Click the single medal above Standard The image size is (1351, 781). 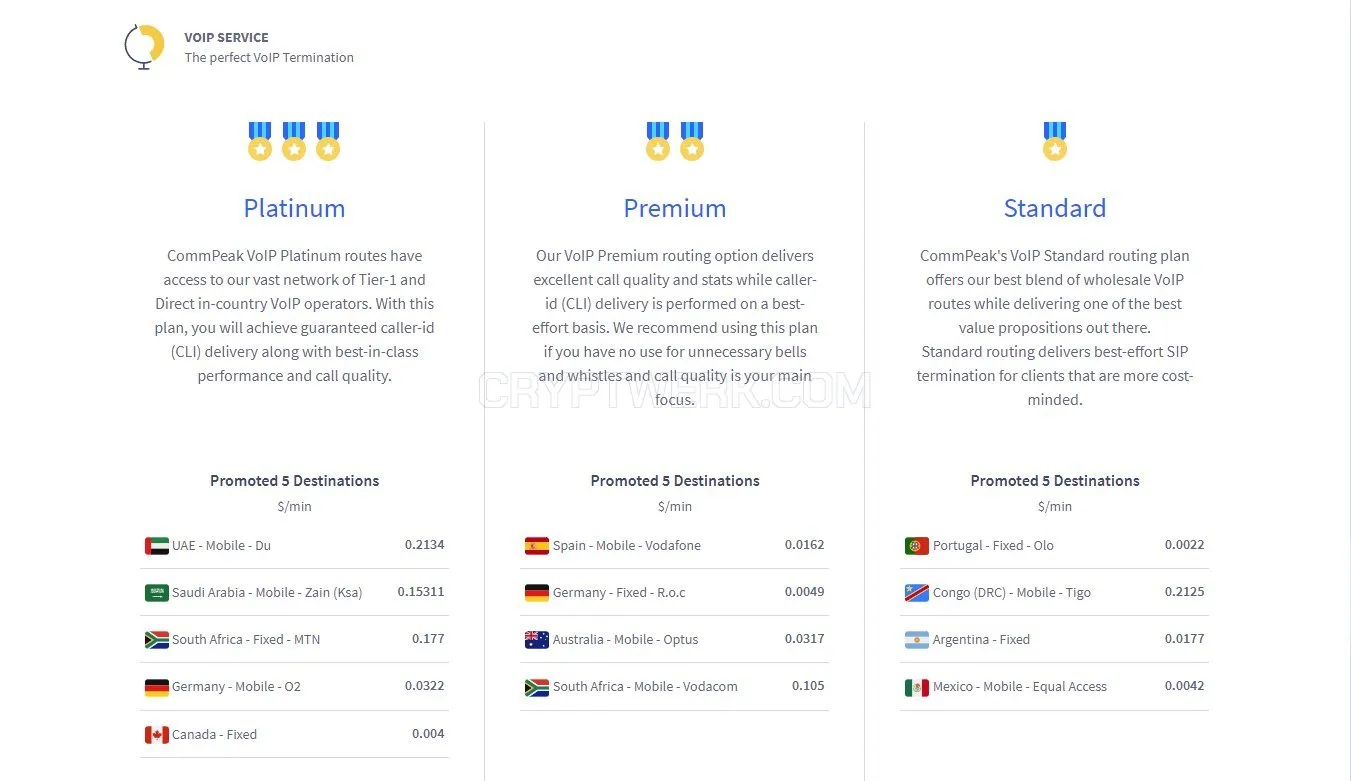click(x=1055, y=141)
